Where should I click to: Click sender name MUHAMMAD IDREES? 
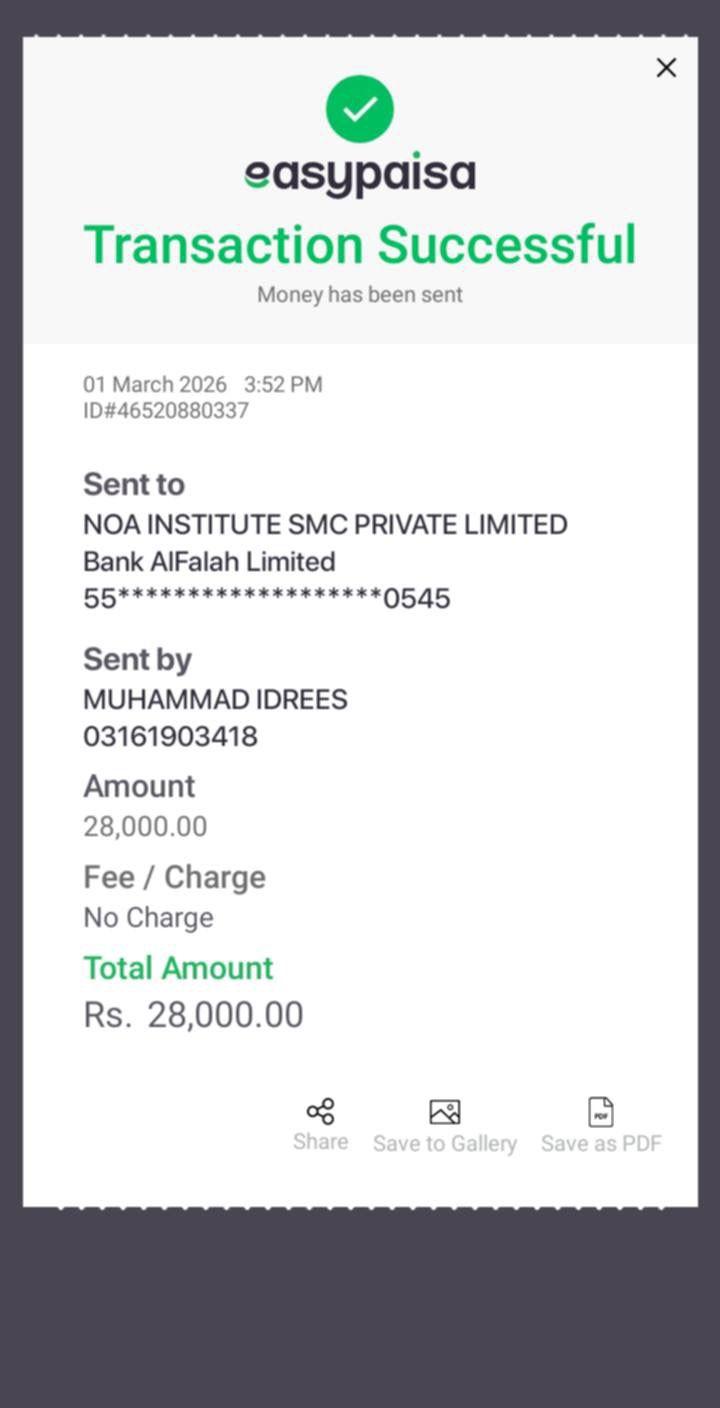tap(215, 699)
